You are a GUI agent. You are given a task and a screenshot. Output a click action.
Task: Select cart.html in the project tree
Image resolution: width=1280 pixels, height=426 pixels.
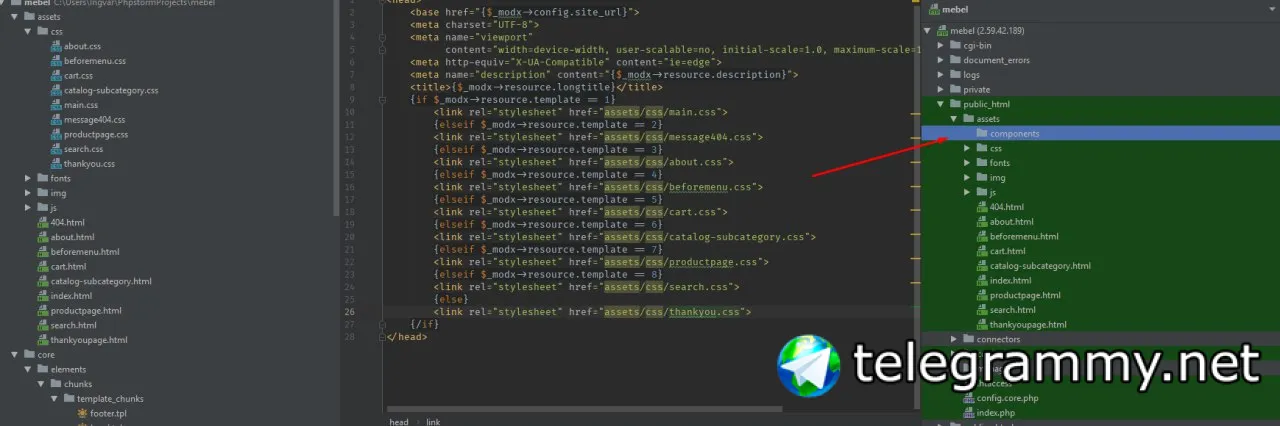click(68, 266)
